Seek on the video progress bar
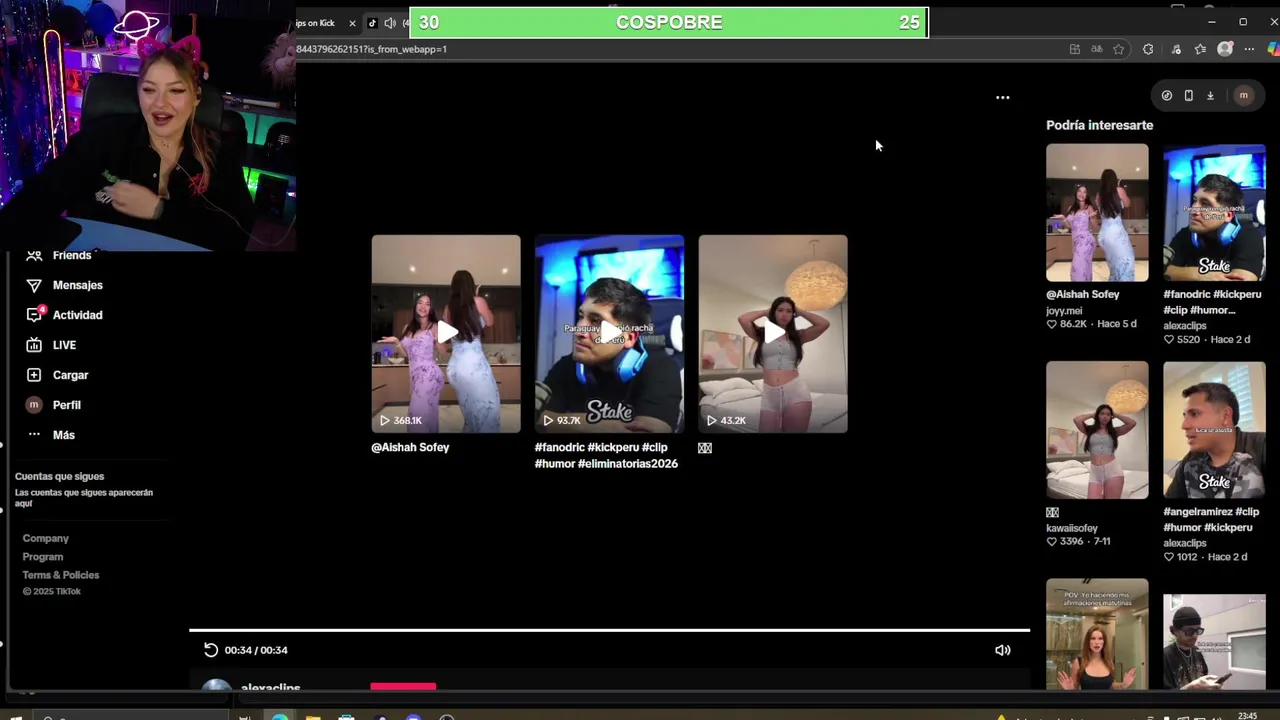Image resolution: width=1280 pixels, height=720 pixels. [x=609, y=630]
